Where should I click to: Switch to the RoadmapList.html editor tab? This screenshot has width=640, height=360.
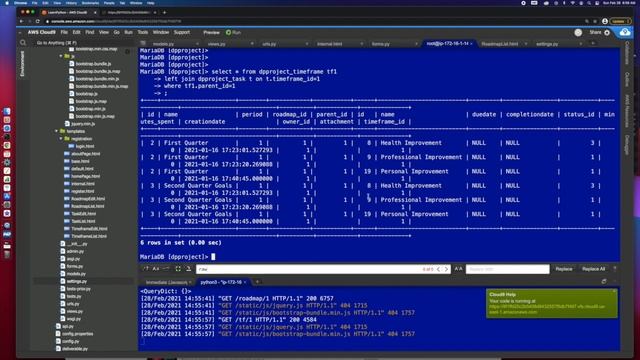(500, 44)
